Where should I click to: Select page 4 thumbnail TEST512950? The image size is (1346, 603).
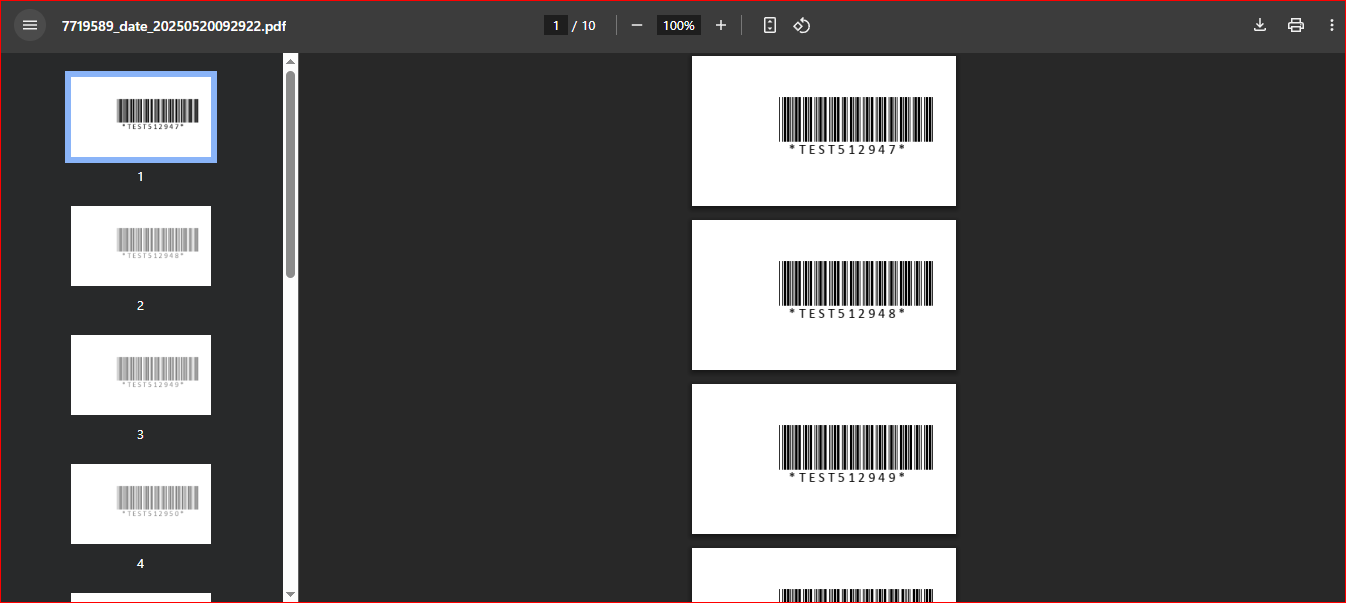(141, 504)
